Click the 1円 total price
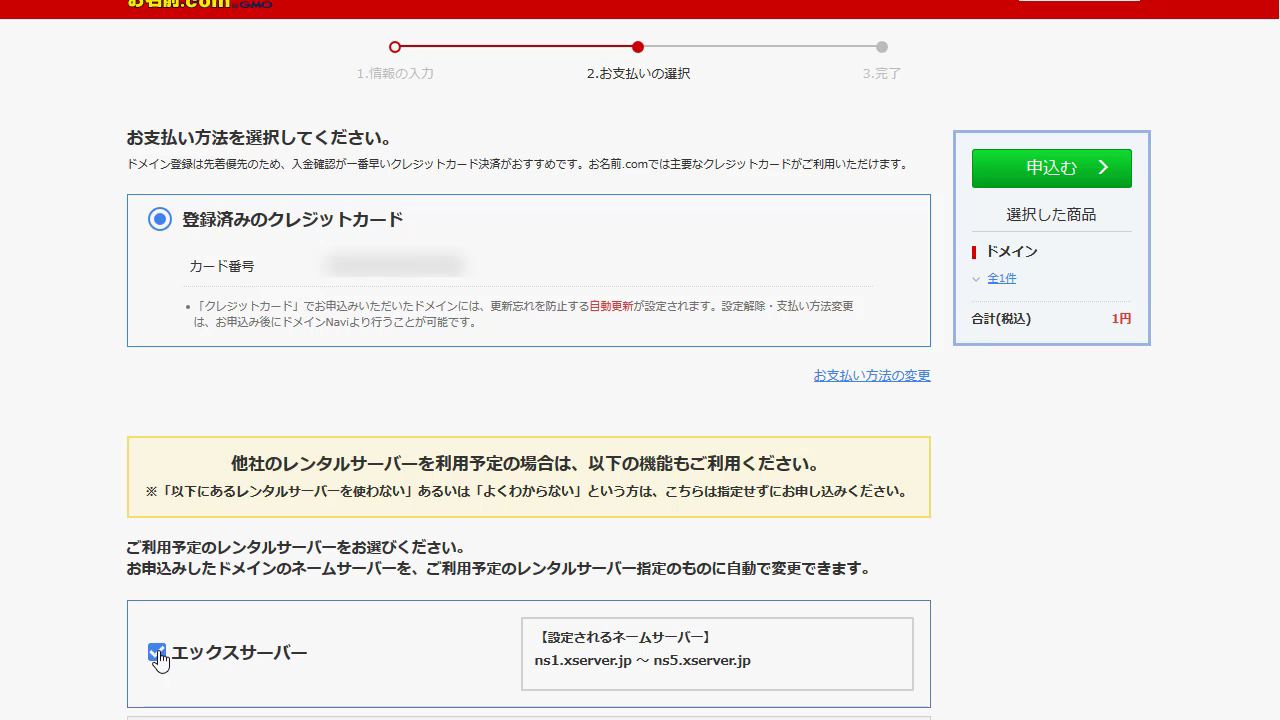The height and width of the screenshot is (720, 1280). (x=1121, y=319)
